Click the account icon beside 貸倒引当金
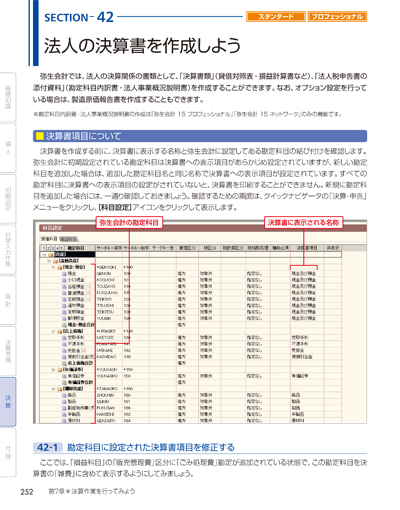The height and width of the screenshot is (510, 400). point(64,357)
